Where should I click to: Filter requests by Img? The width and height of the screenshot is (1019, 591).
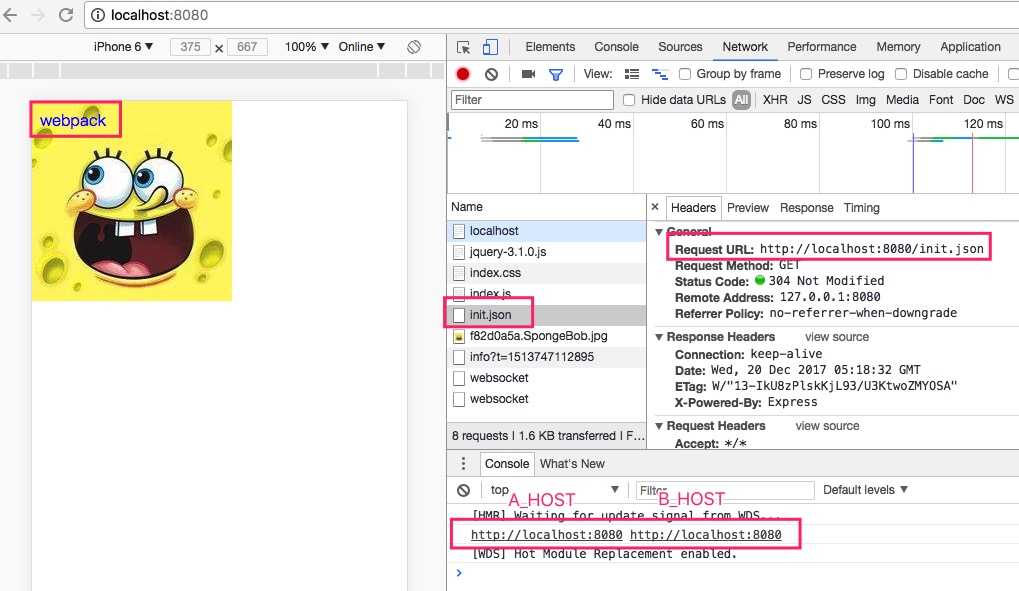[x=865, y=99]
